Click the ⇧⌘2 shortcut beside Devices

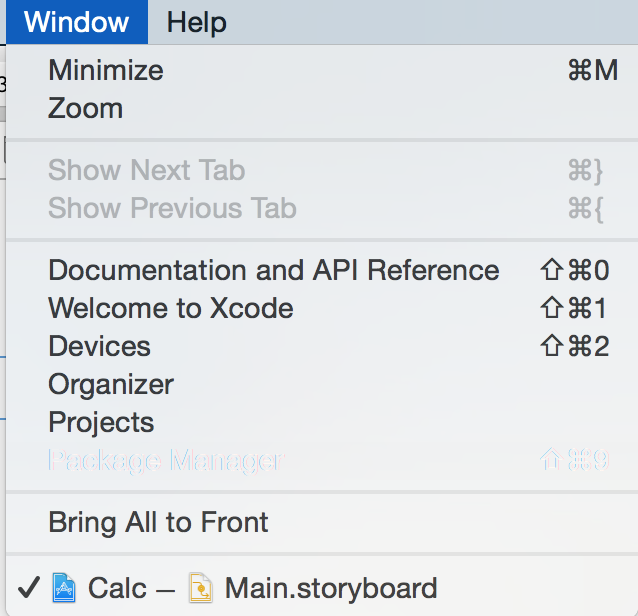(x=574, y=346)
